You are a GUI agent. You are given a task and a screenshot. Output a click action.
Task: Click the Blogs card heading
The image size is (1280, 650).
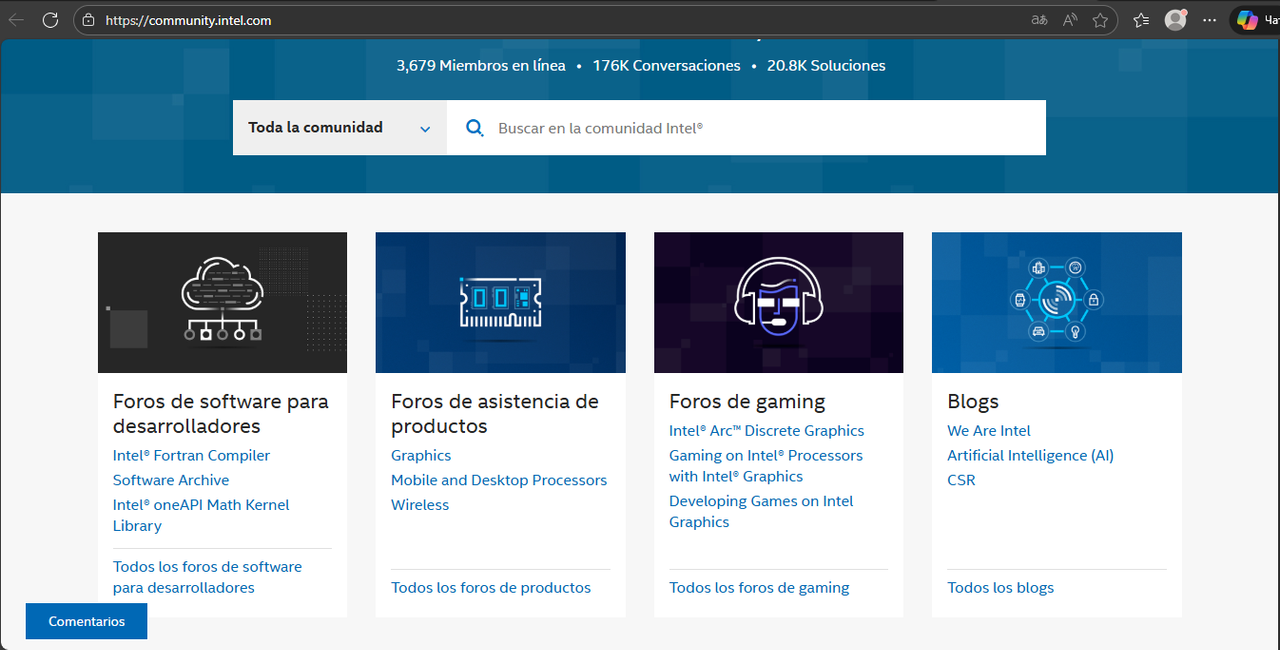tap(973, 402)
